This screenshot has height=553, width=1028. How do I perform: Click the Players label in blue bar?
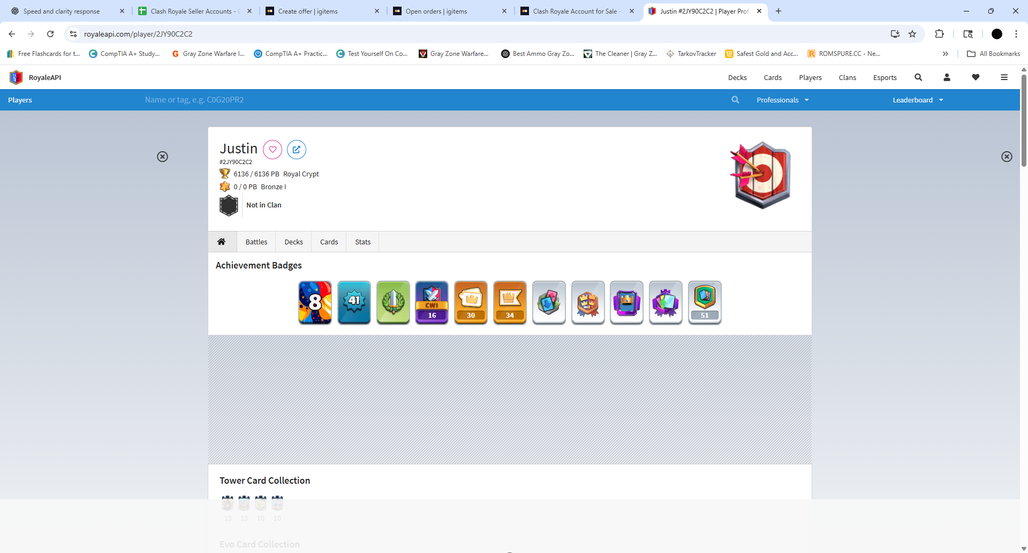(x=20, y=100)
